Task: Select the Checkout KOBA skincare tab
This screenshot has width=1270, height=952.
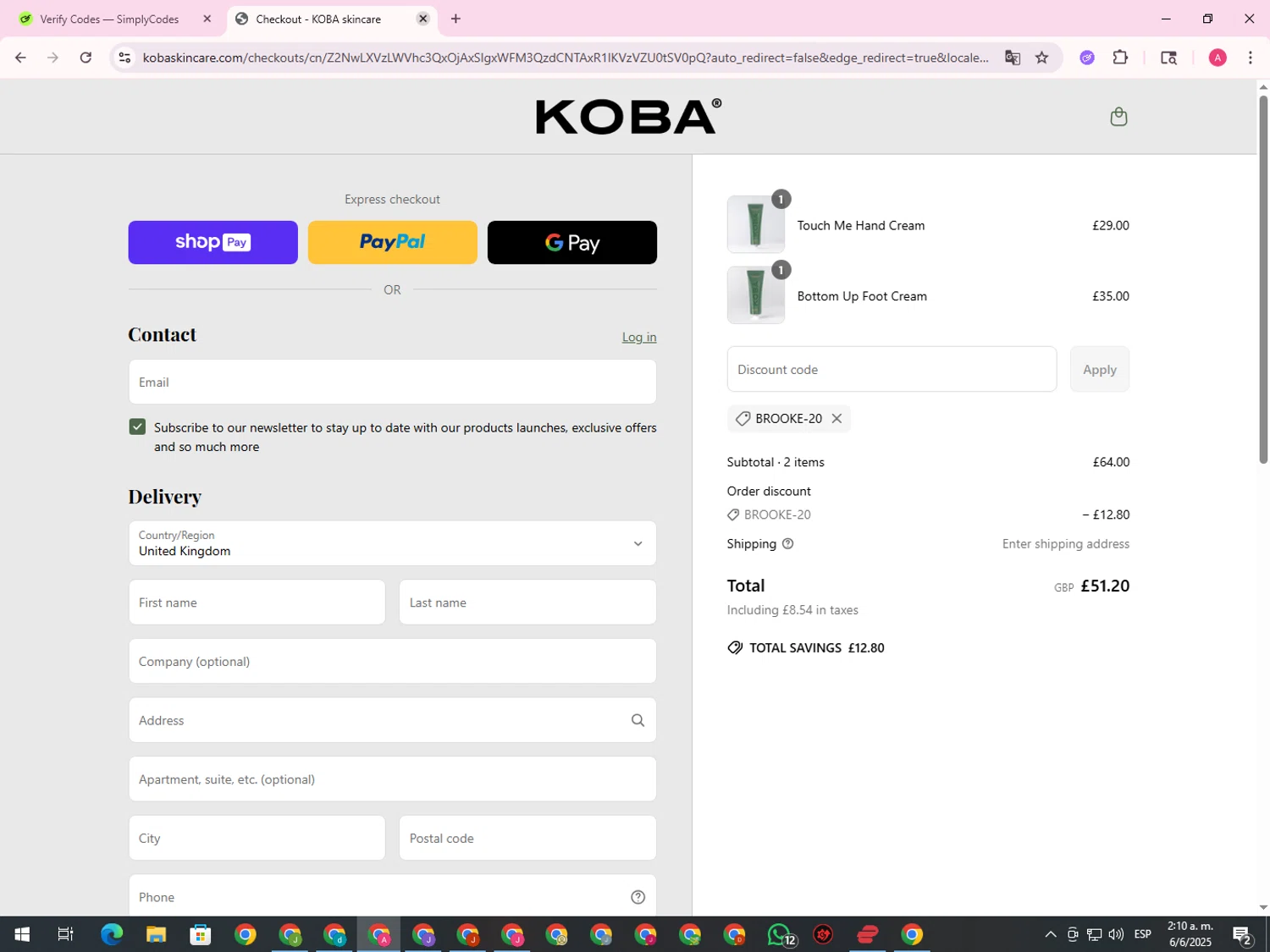Action: tap(320, 19)
